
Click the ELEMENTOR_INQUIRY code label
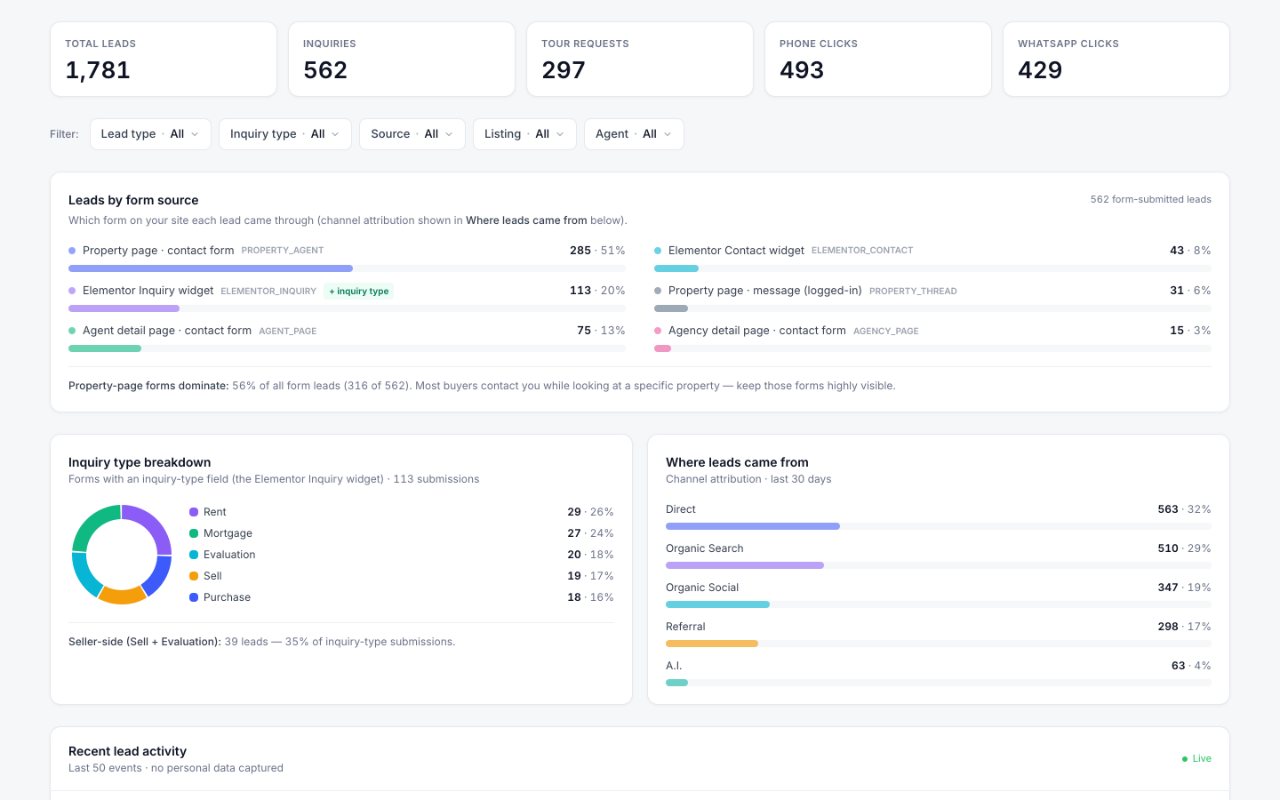(268, 291)
